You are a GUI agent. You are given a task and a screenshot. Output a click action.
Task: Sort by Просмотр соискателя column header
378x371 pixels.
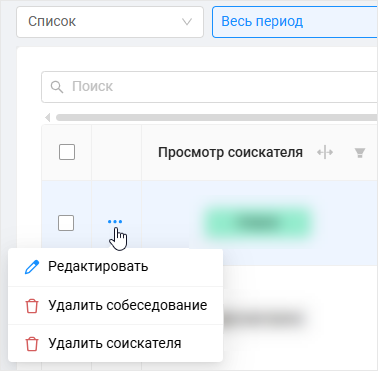(230, 152)
